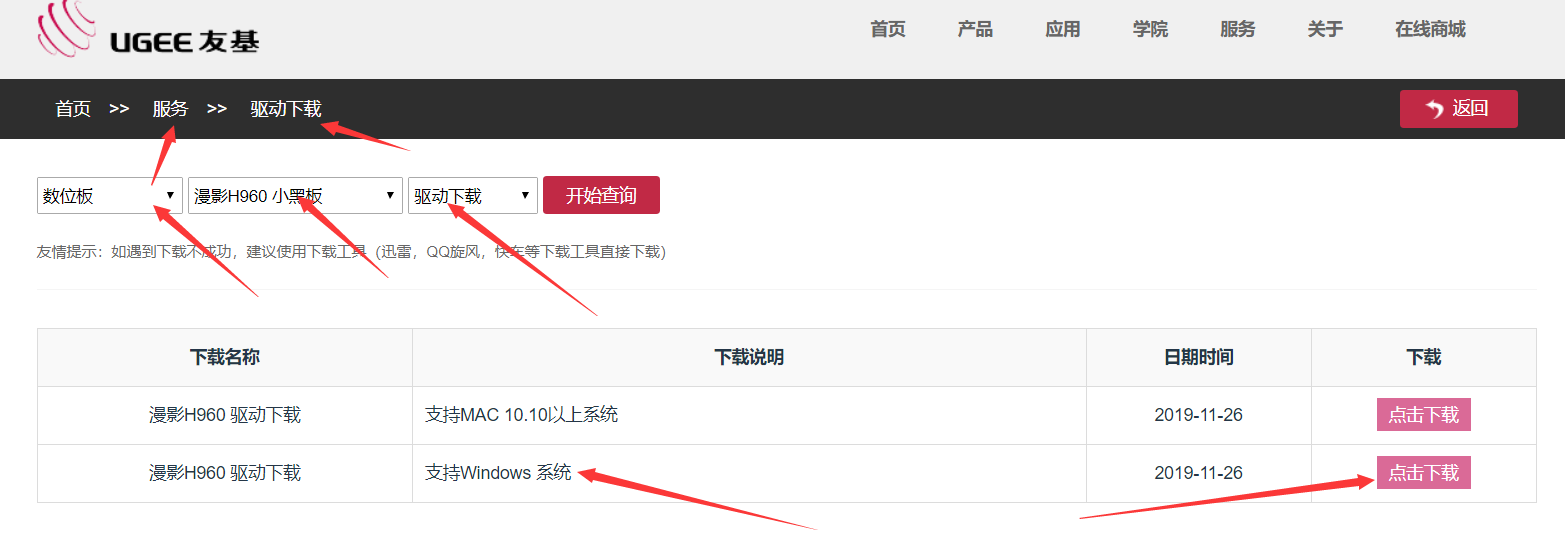
Task: Click the 下载 column header
Action: (1424, 357)
